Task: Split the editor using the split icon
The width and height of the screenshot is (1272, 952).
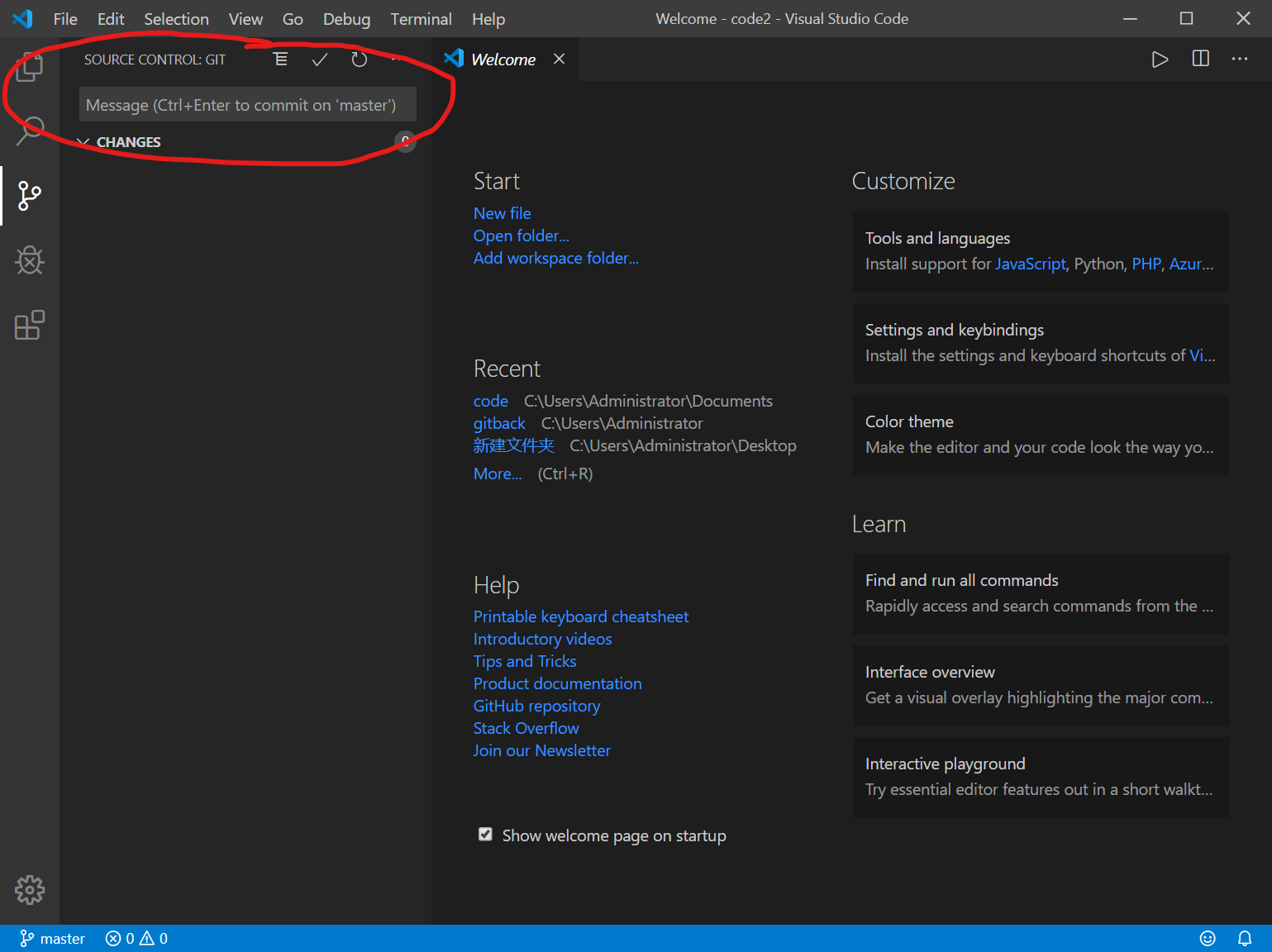Action: (x=1199, y=59)
